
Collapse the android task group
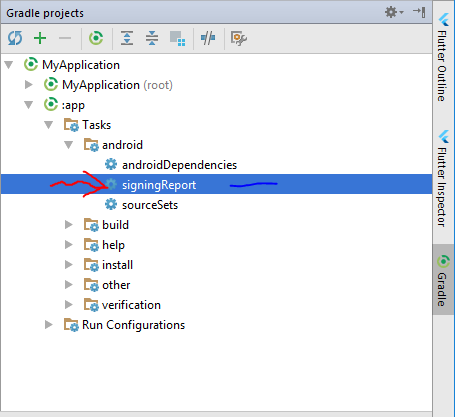69,145
